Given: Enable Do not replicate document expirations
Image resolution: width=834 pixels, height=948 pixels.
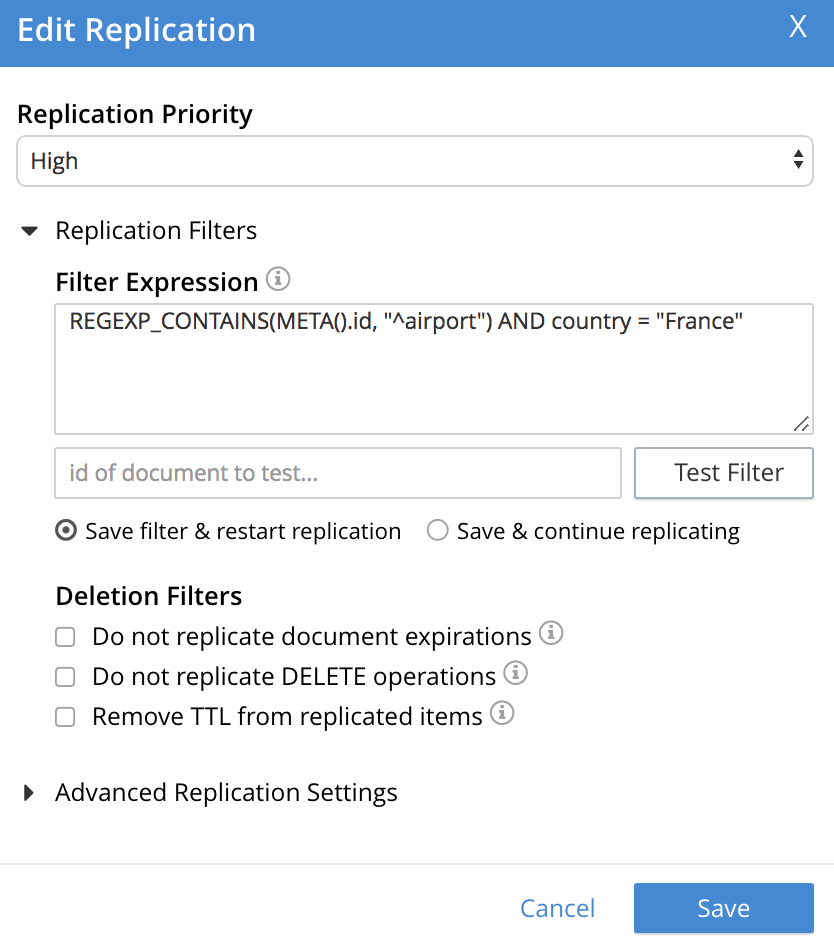Looking at the screenshot, I should coord(66,637).
